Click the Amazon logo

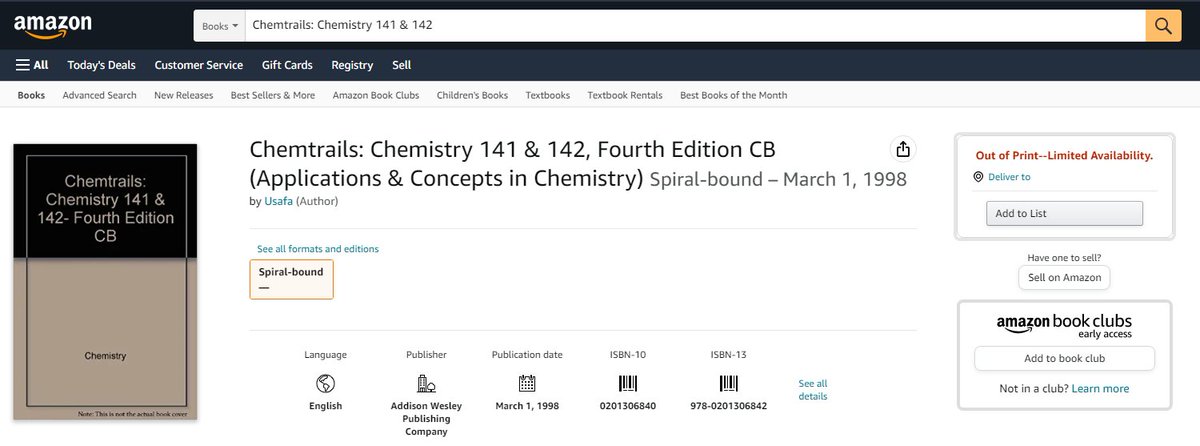pyautogui.click(x=52, y=26)
